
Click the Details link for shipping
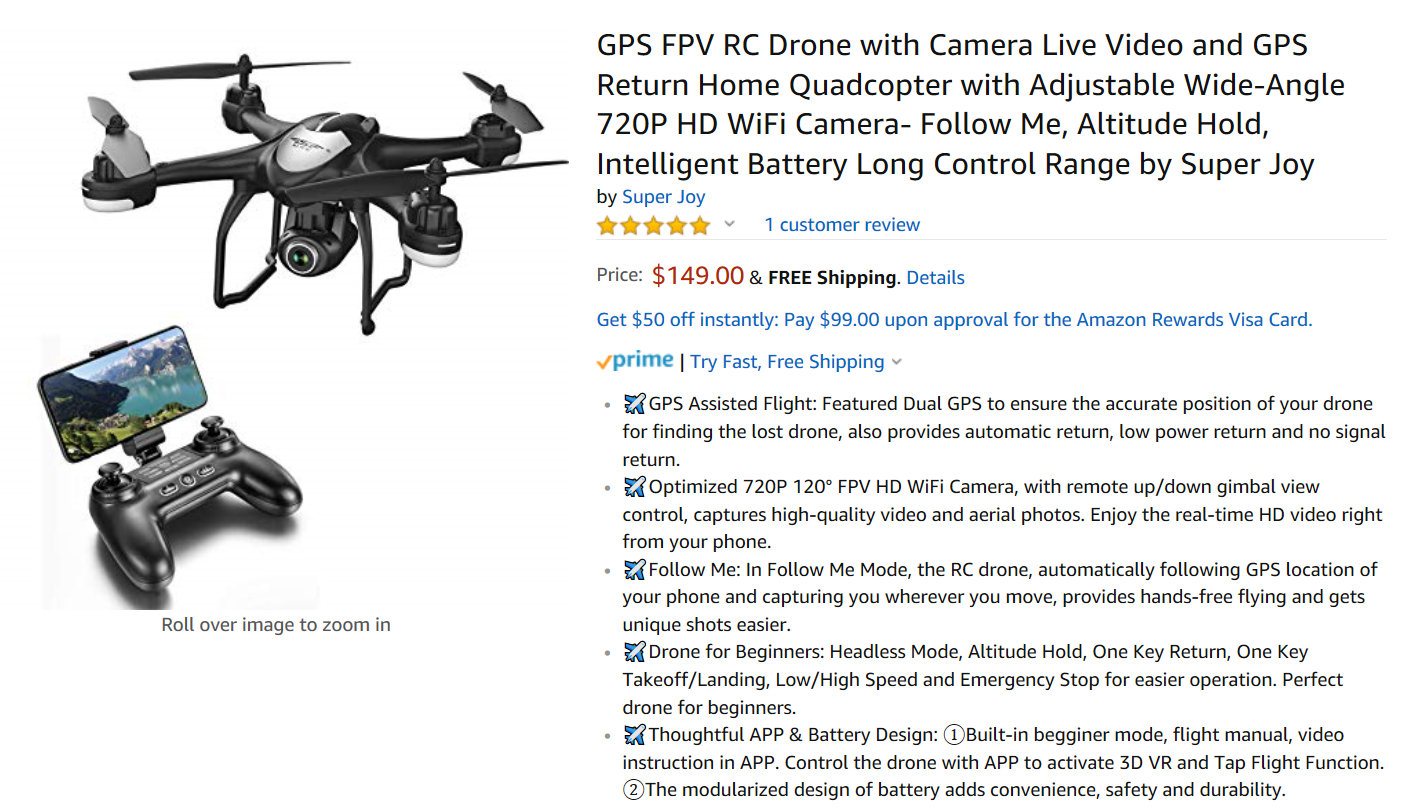(935, 278)
